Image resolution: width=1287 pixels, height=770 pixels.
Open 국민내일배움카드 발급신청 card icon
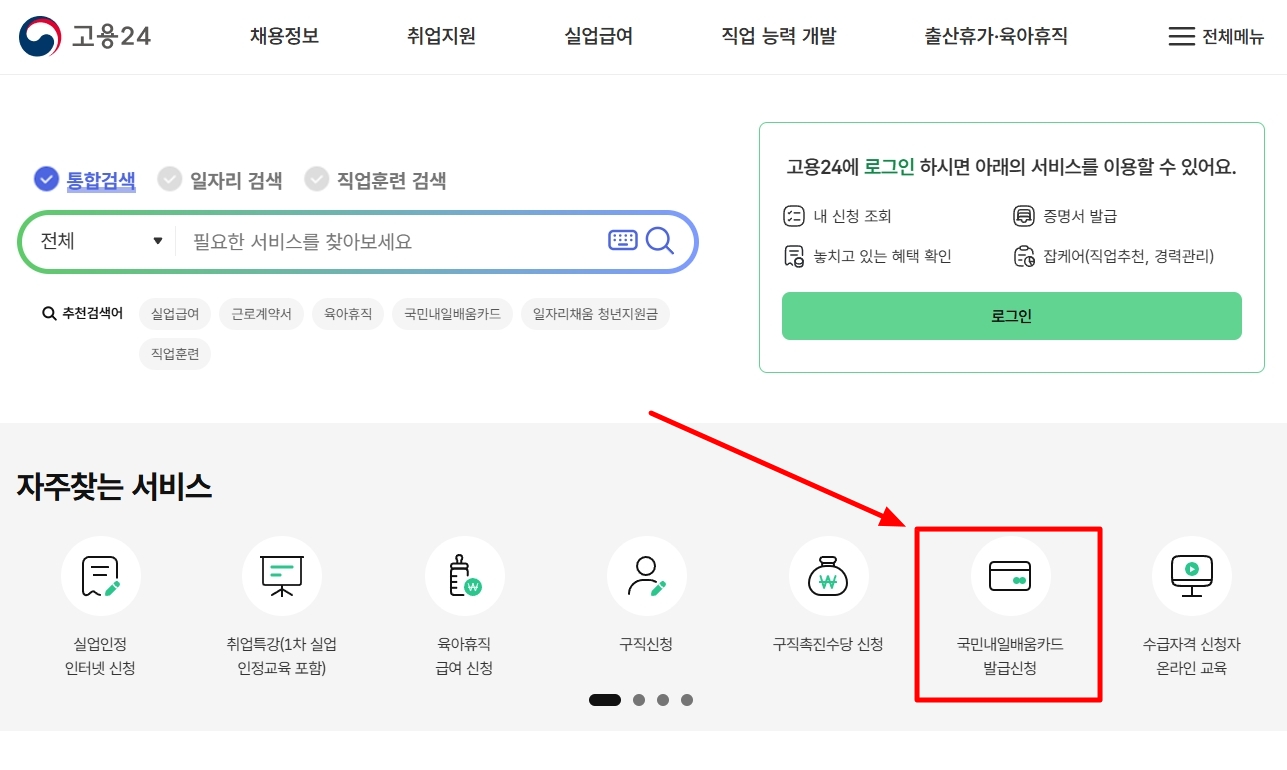point(1009,576)
